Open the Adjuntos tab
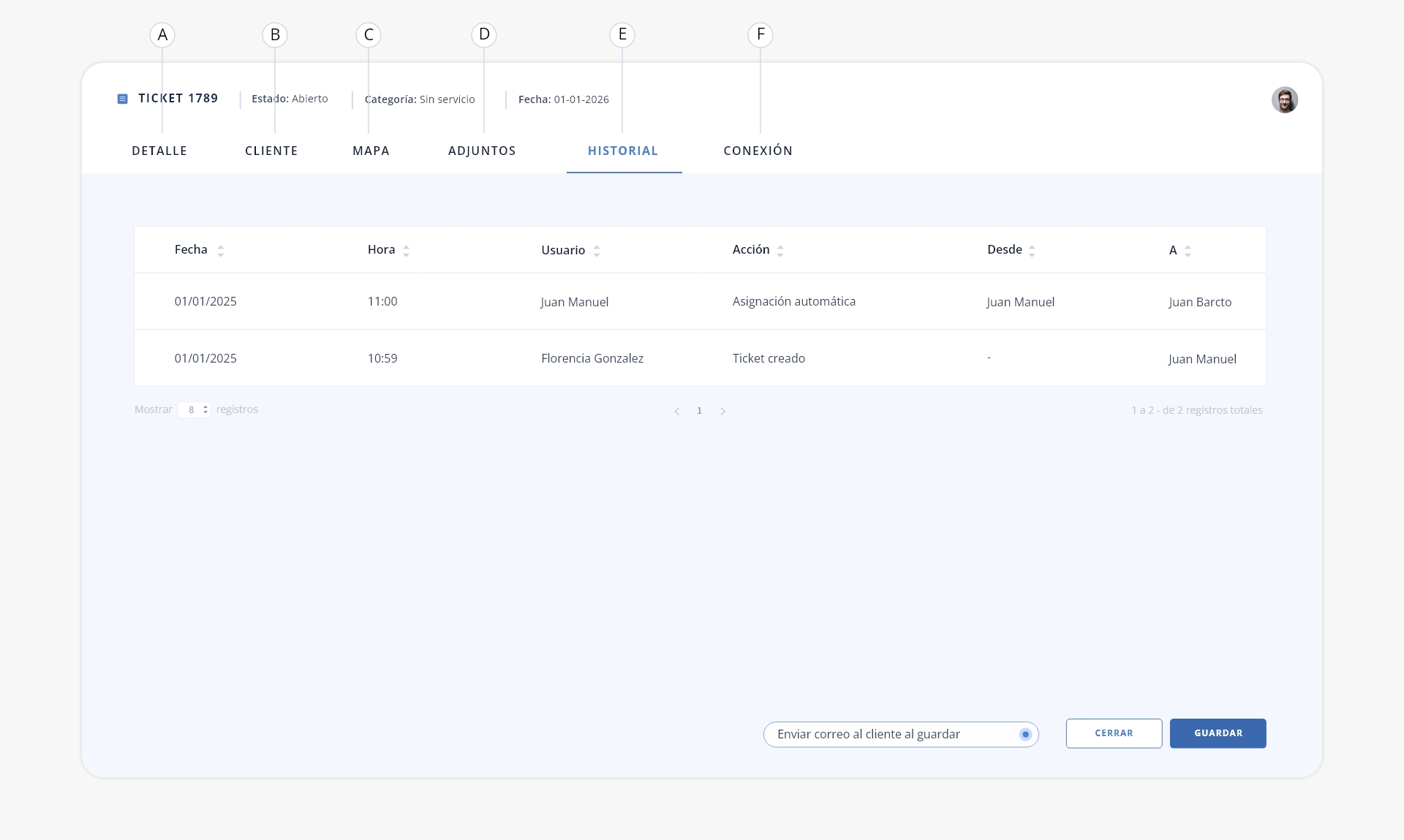 pyautogui.click(x=482, y=151)
